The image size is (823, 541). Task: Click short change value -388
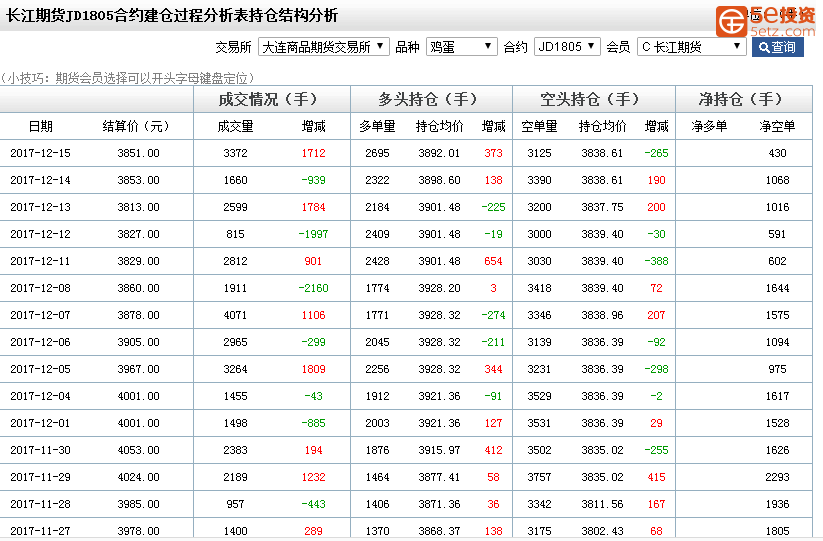656,261
